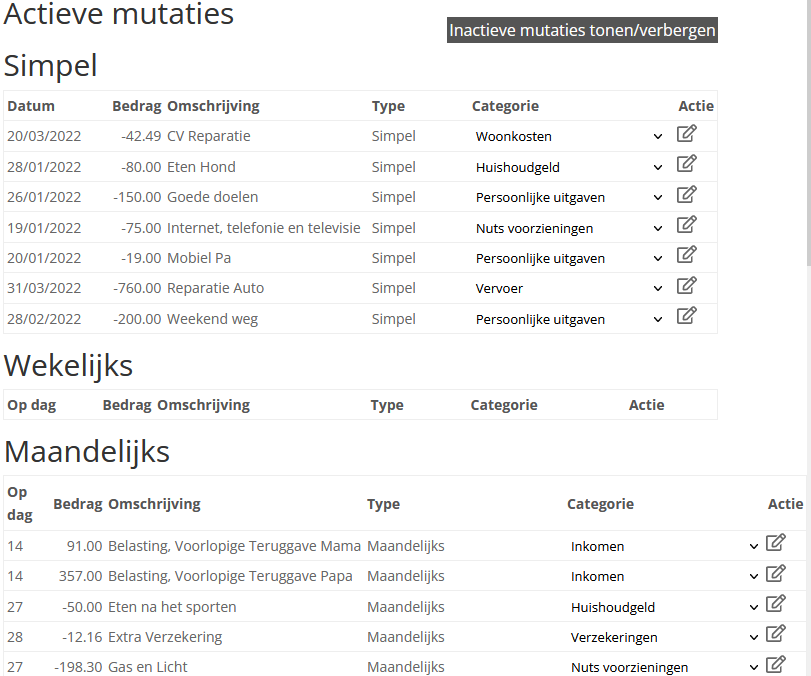Viewport: 811px width, 676px height.
Task: Open edit for Weekend weg row
Action: (686, 317)
